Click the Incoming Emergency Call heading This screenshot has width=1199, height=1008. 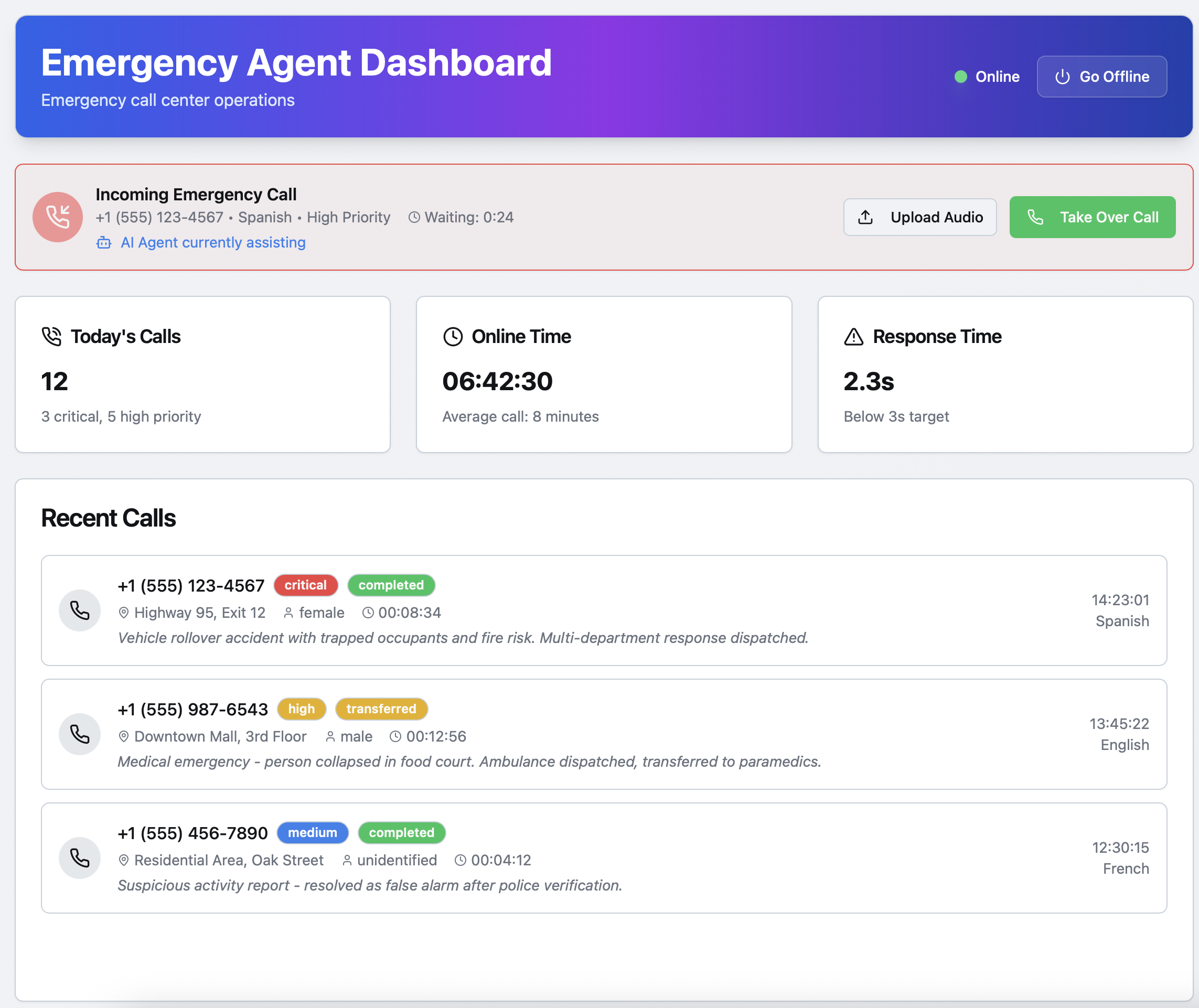[x=196, y=194]
